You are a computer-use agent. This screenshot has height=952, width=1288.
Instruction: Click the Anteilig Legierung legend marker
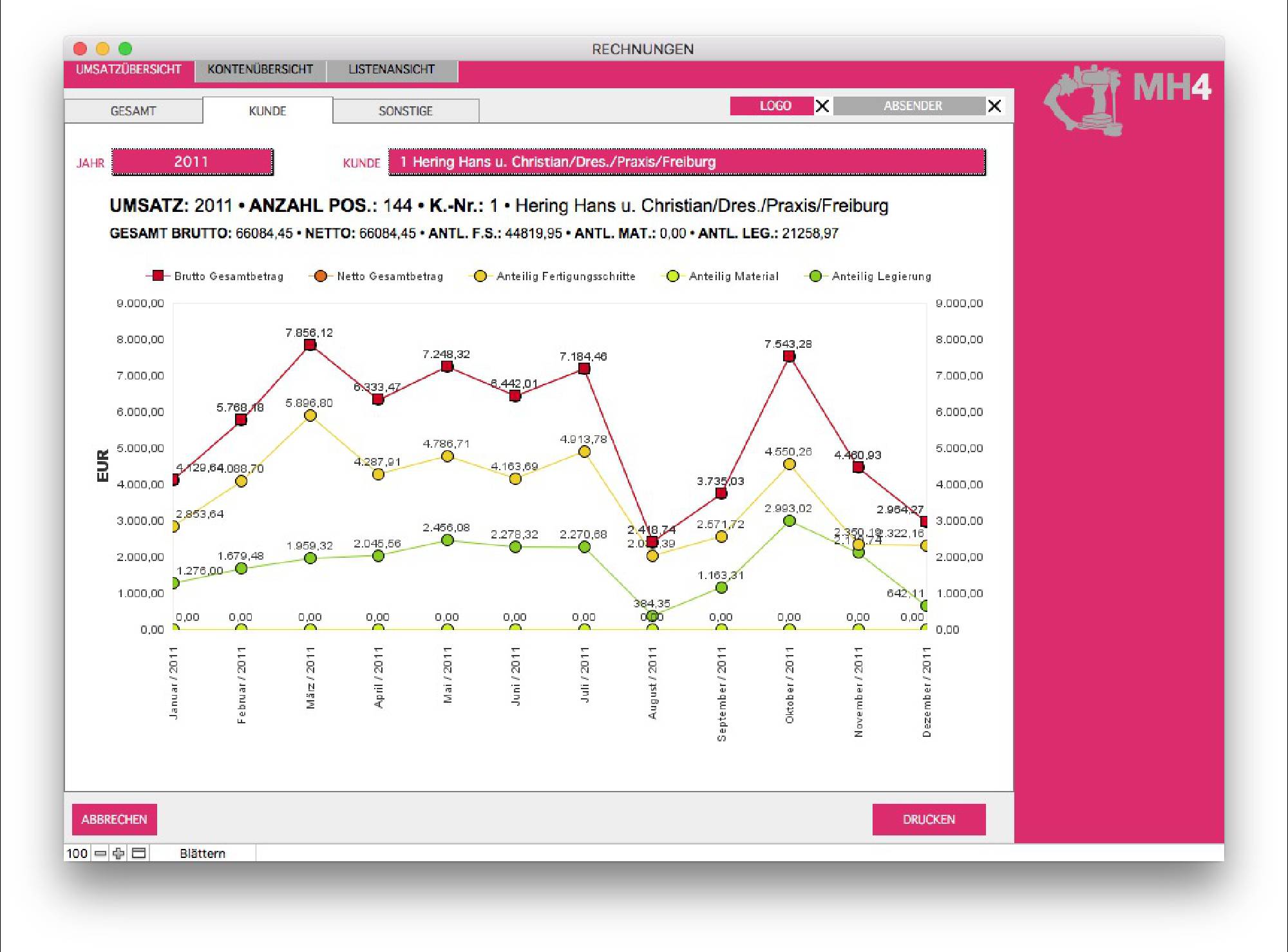(x=815, y=276)
